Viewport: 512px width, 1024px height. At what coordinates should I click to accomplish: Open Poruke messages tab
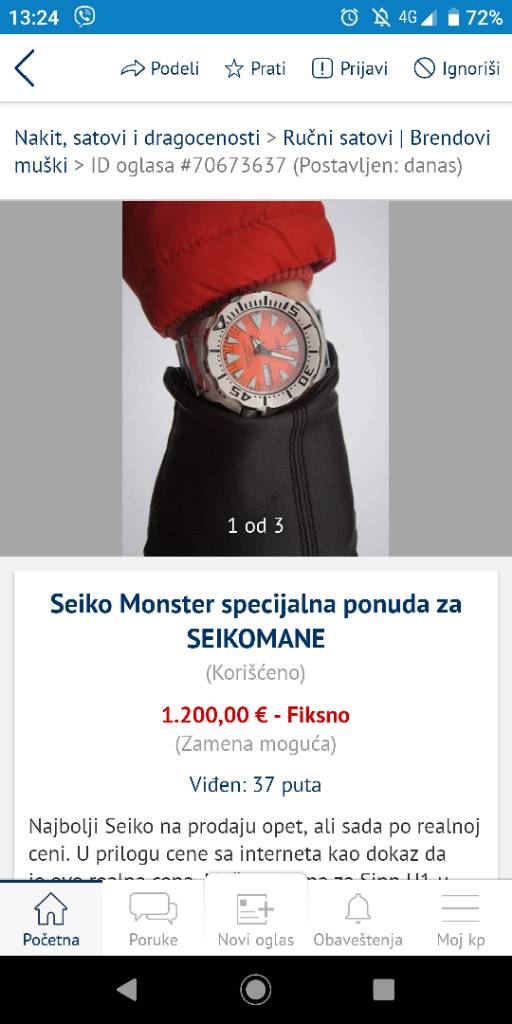pyautogui.click(x=153, y=919)
